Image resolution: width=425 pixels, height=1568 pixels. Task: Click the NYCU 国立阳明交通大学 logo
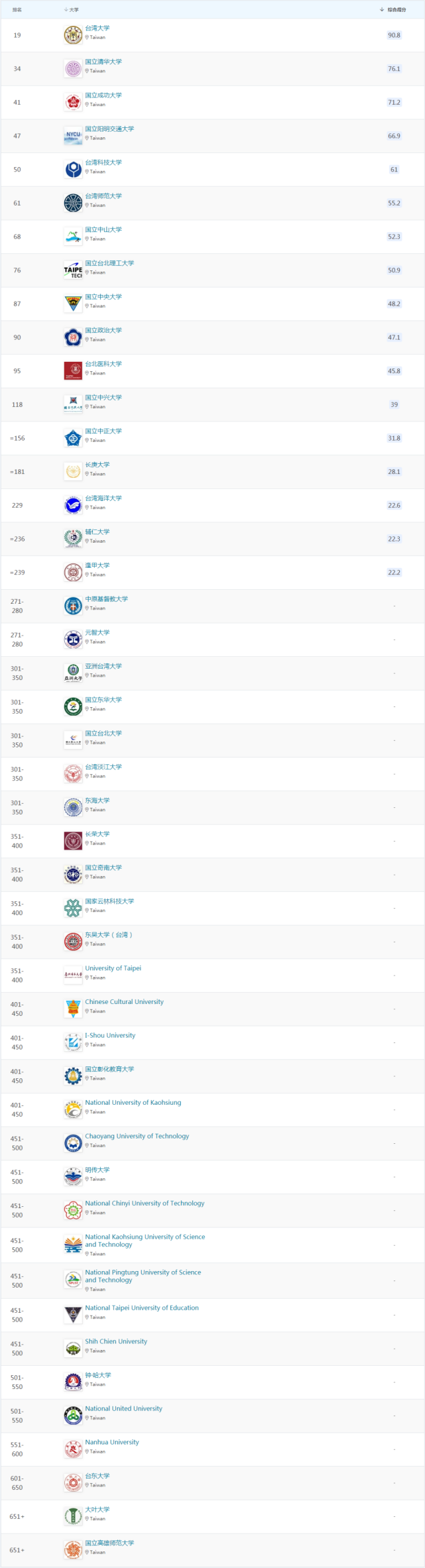pyautogui.click(x=73, y=136)
